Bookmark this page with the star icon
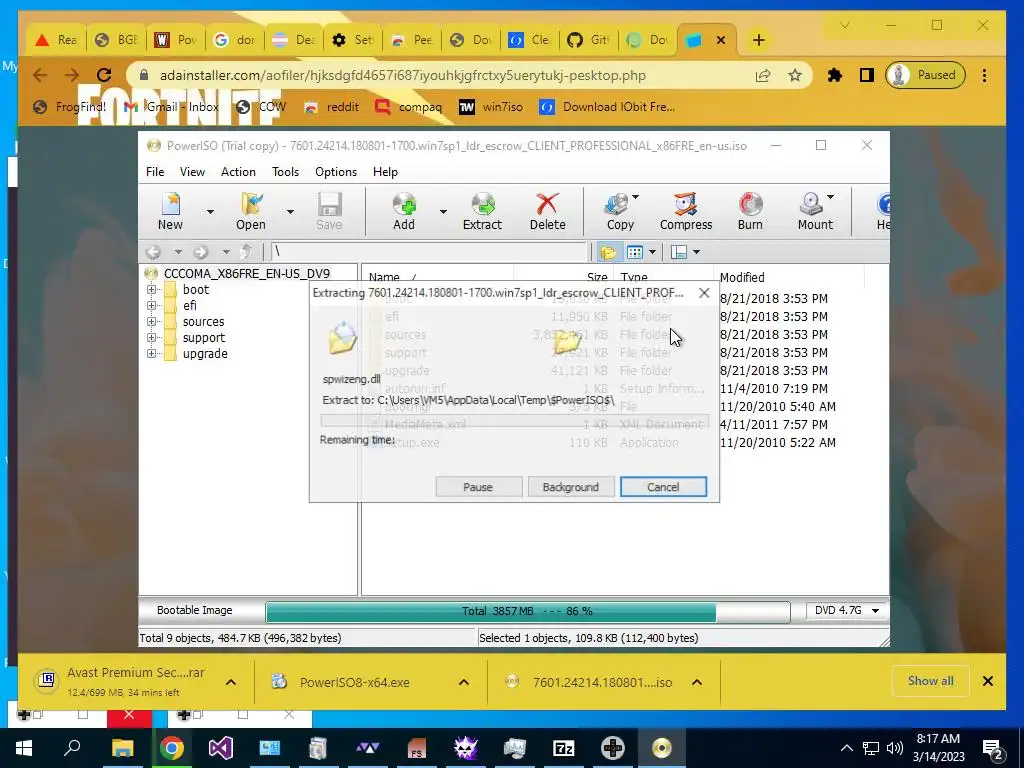1024x768 pixels. [794, 75]
